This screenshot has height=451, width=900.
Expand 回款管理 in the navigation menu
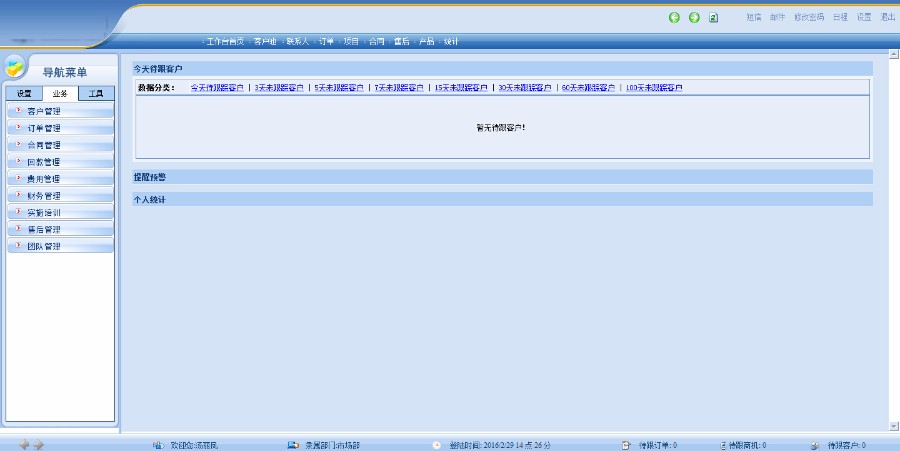60,162
